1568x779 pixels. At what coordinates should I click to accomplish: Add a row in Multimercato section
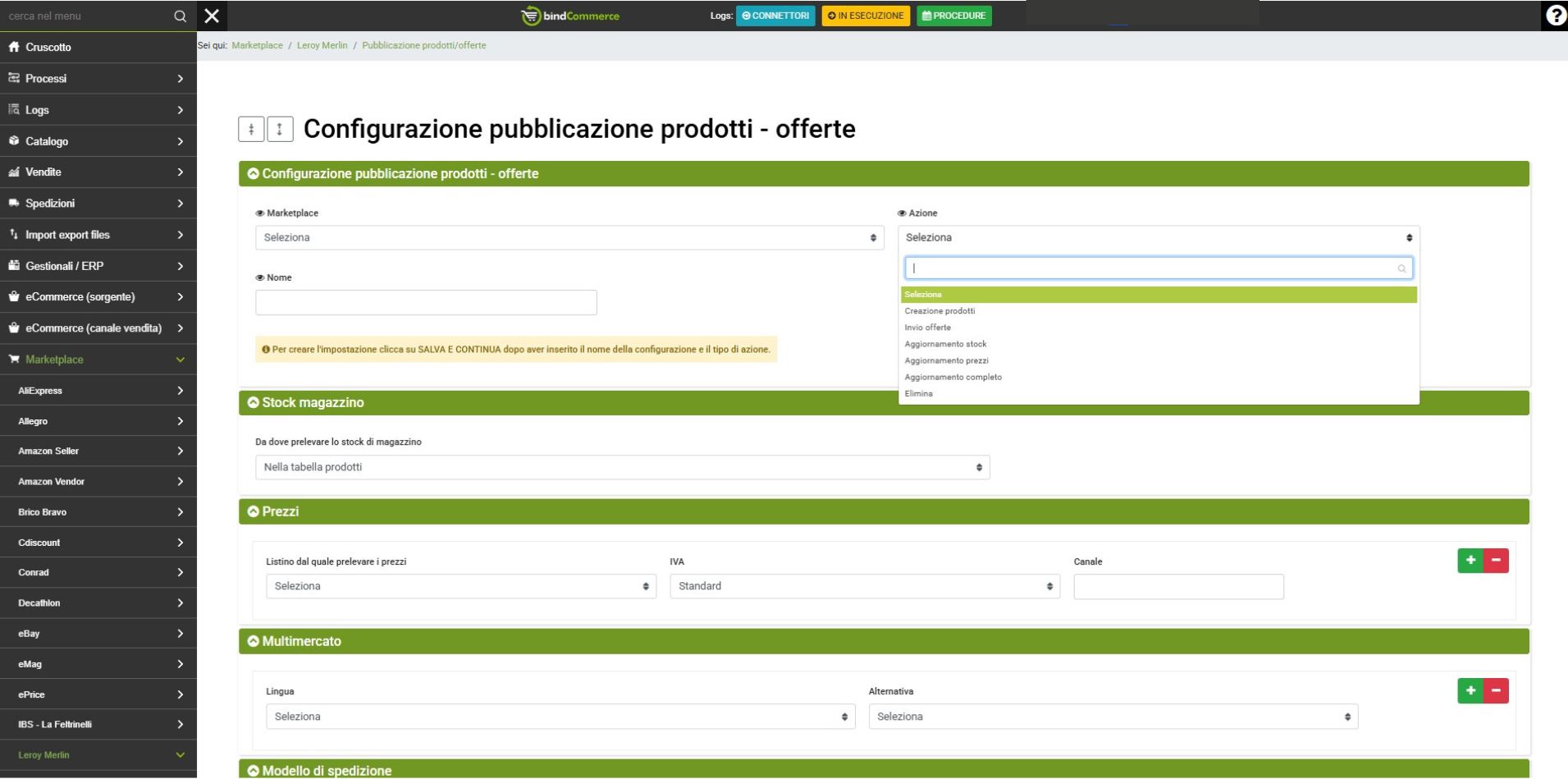click(x=1470, y=691)
